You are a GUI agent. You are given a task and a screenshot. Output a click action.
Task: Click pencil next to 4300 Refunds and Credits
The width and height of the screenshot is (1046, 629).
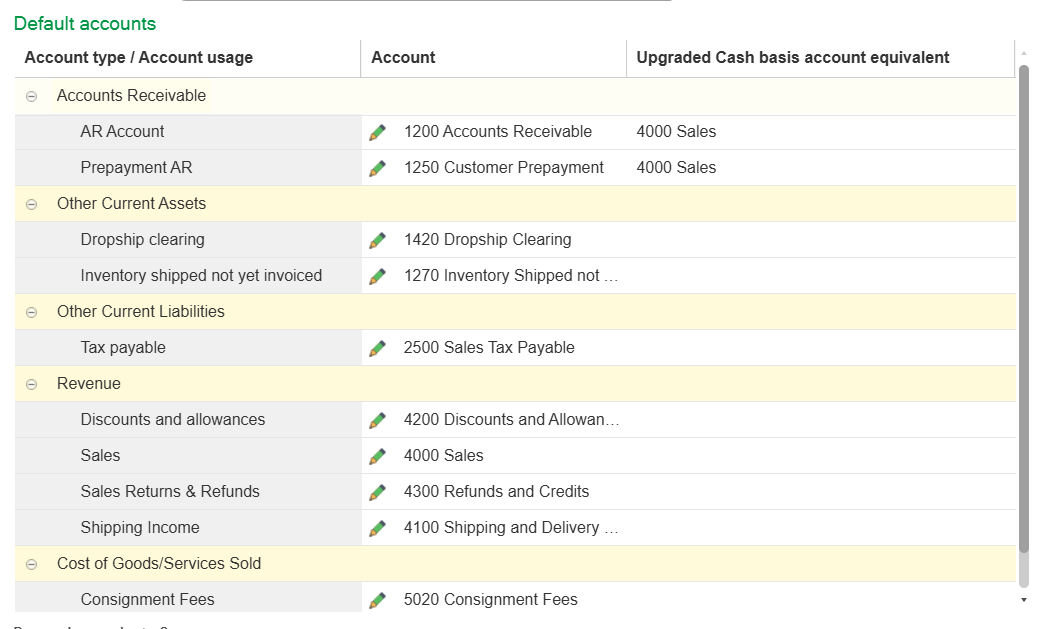click(x=377, y=492)
